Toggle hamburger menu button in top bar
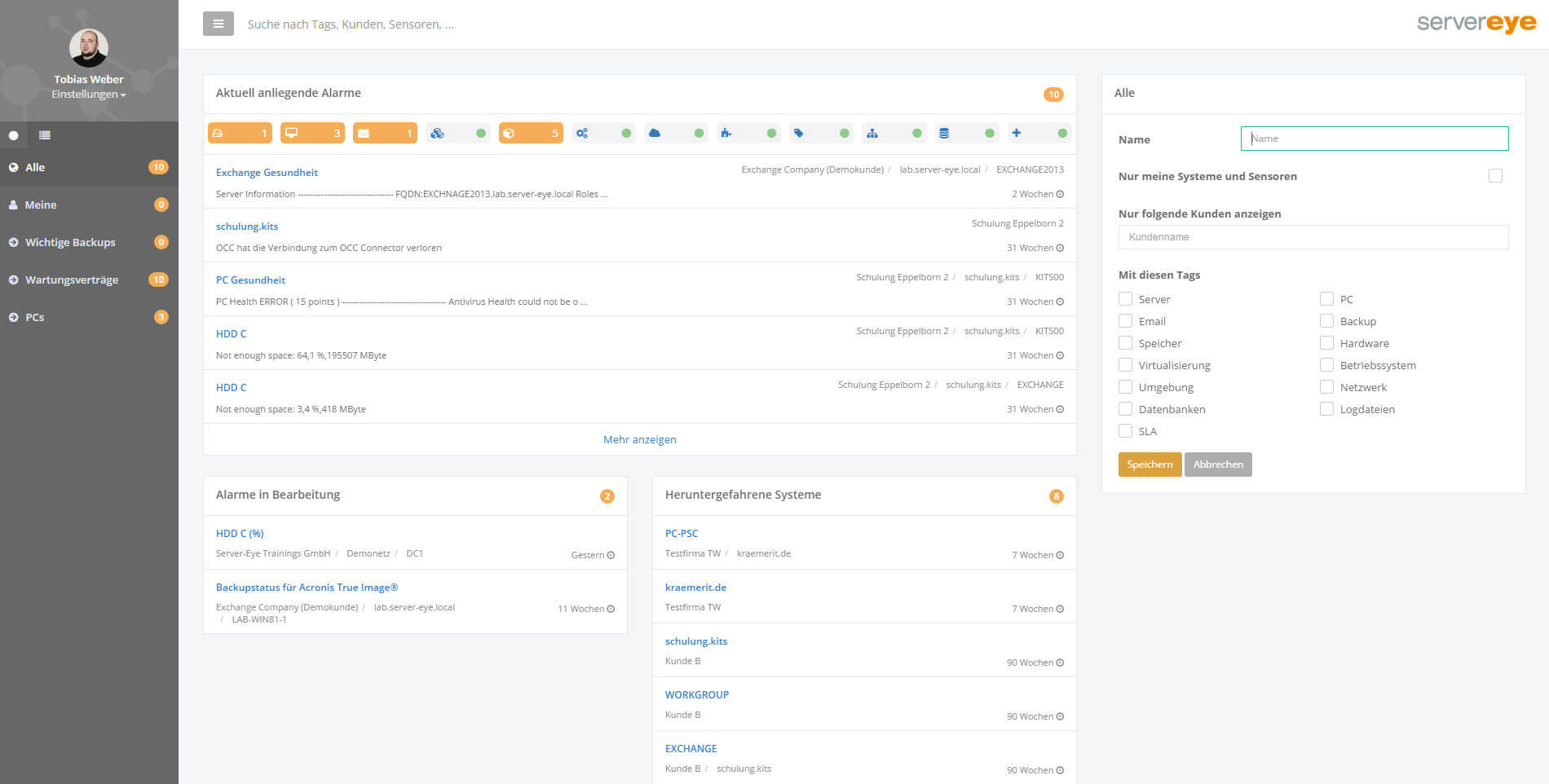The height and width of the screenshot is (784, 1549). tap(218, 24)
